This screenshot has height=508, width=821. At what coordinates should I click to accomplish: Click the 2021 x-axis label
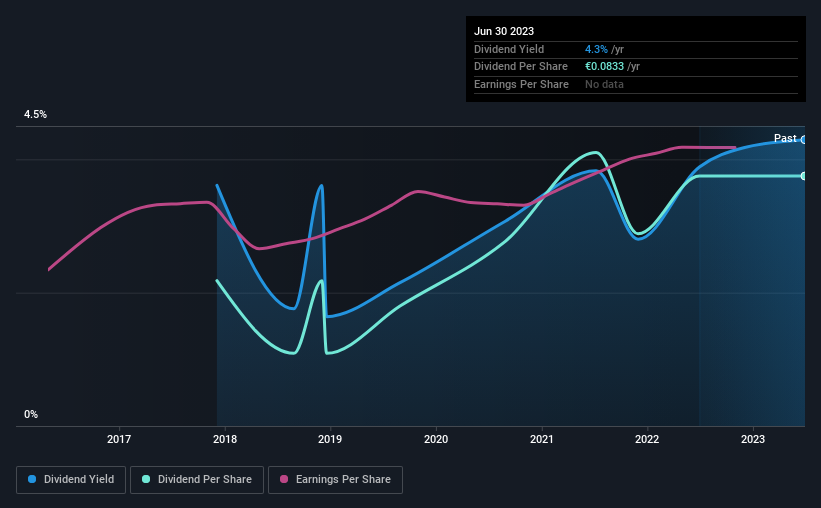click(541, 439)
